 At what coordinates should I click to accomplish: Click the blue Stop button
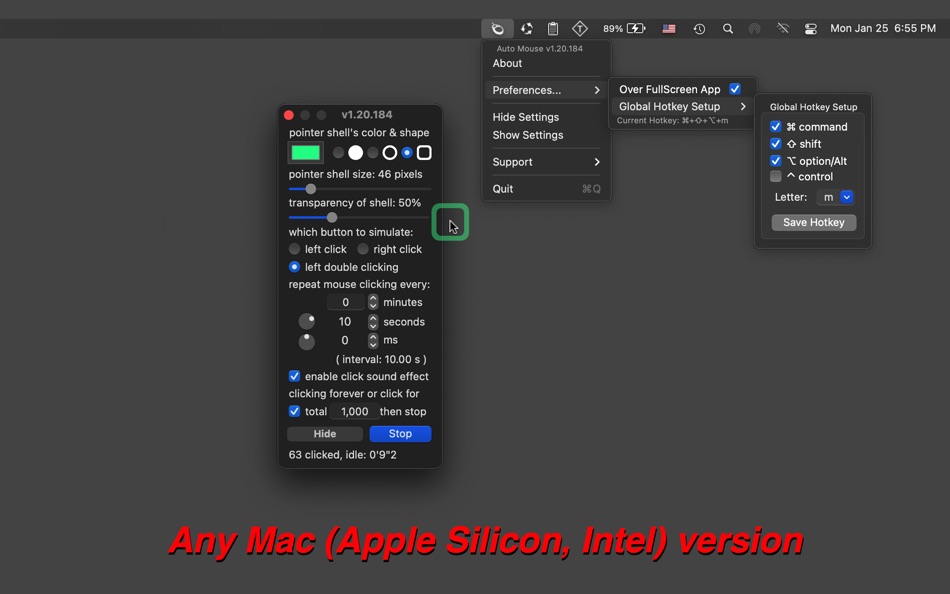point(400,434)
